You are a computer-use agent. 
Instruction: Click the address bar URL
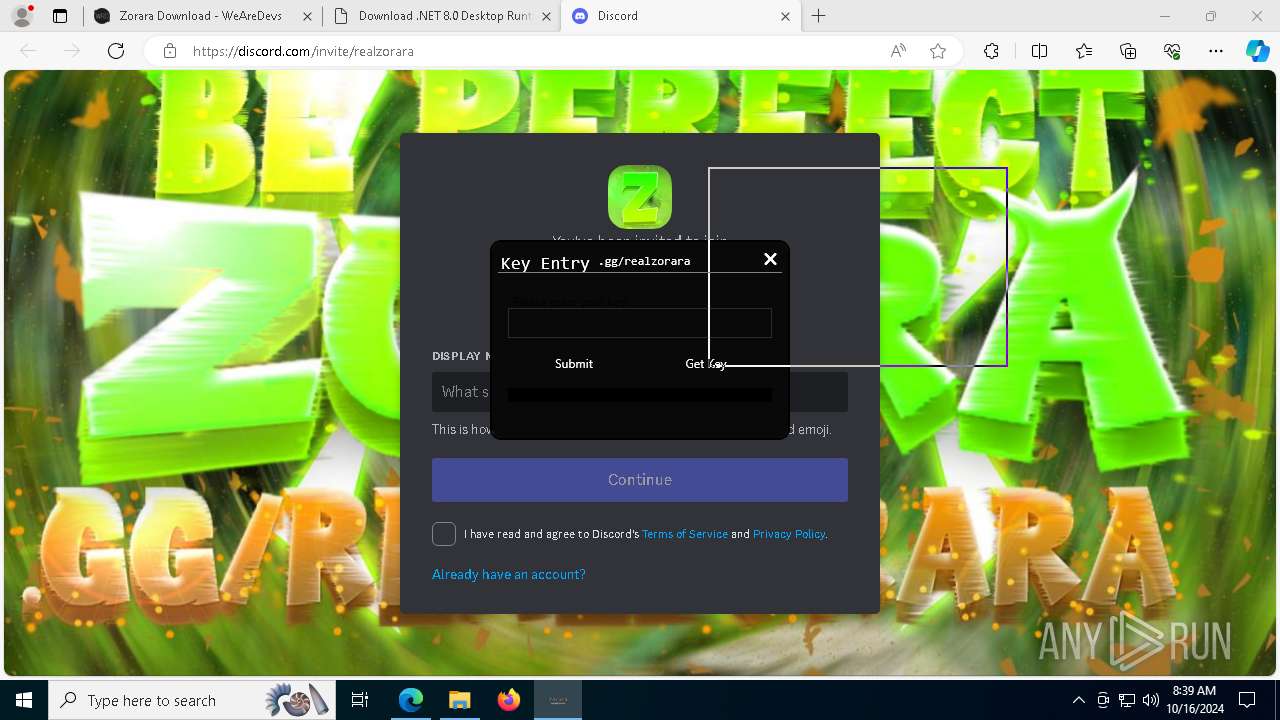(x=303, y=51)
